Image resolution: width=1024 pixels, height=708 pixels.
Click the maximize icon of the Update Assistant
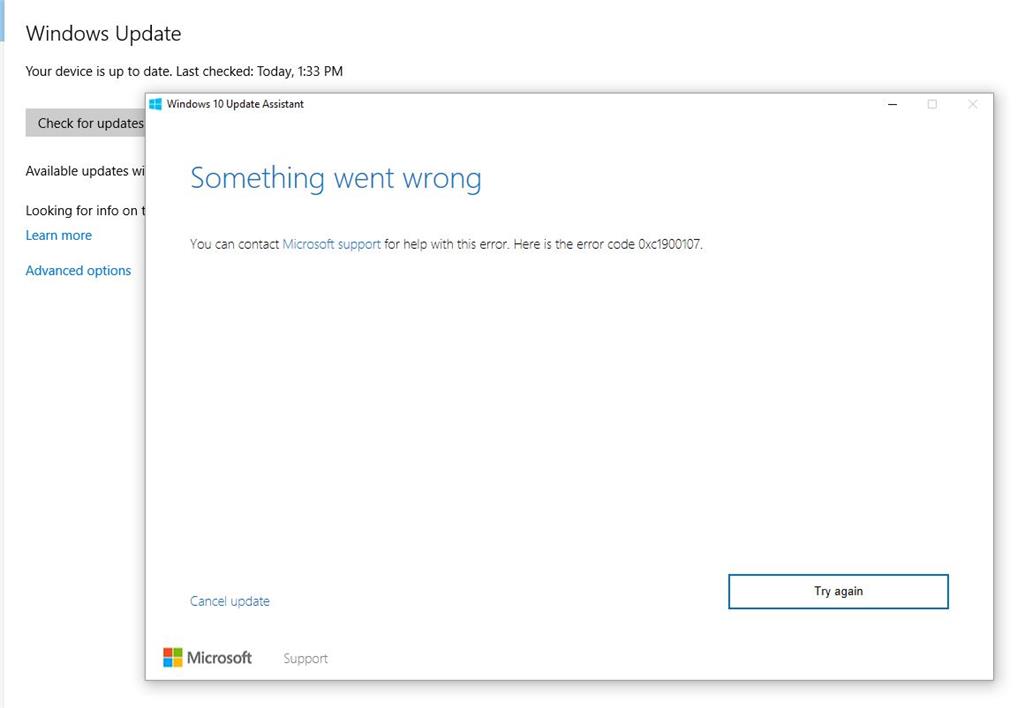pyautogui.click(x=932, y=105)
